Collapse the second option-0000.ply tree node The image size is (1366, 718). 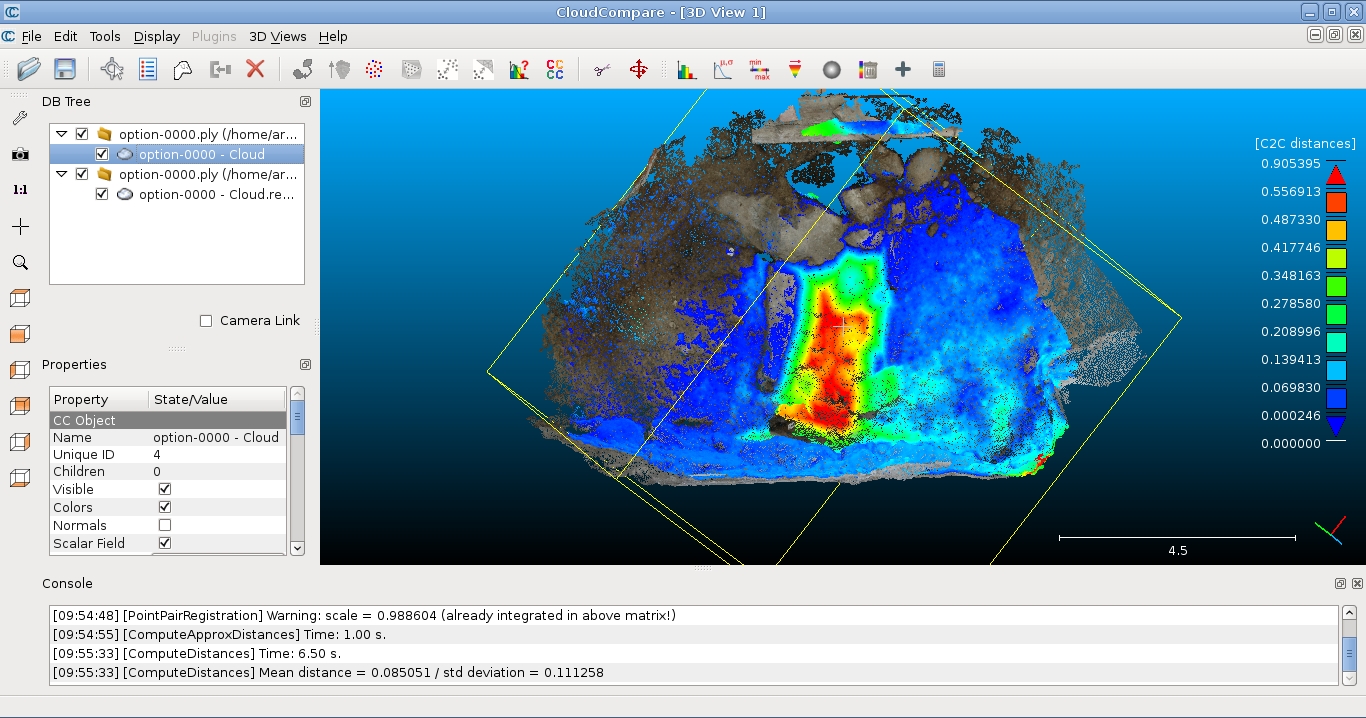point(62,174)
